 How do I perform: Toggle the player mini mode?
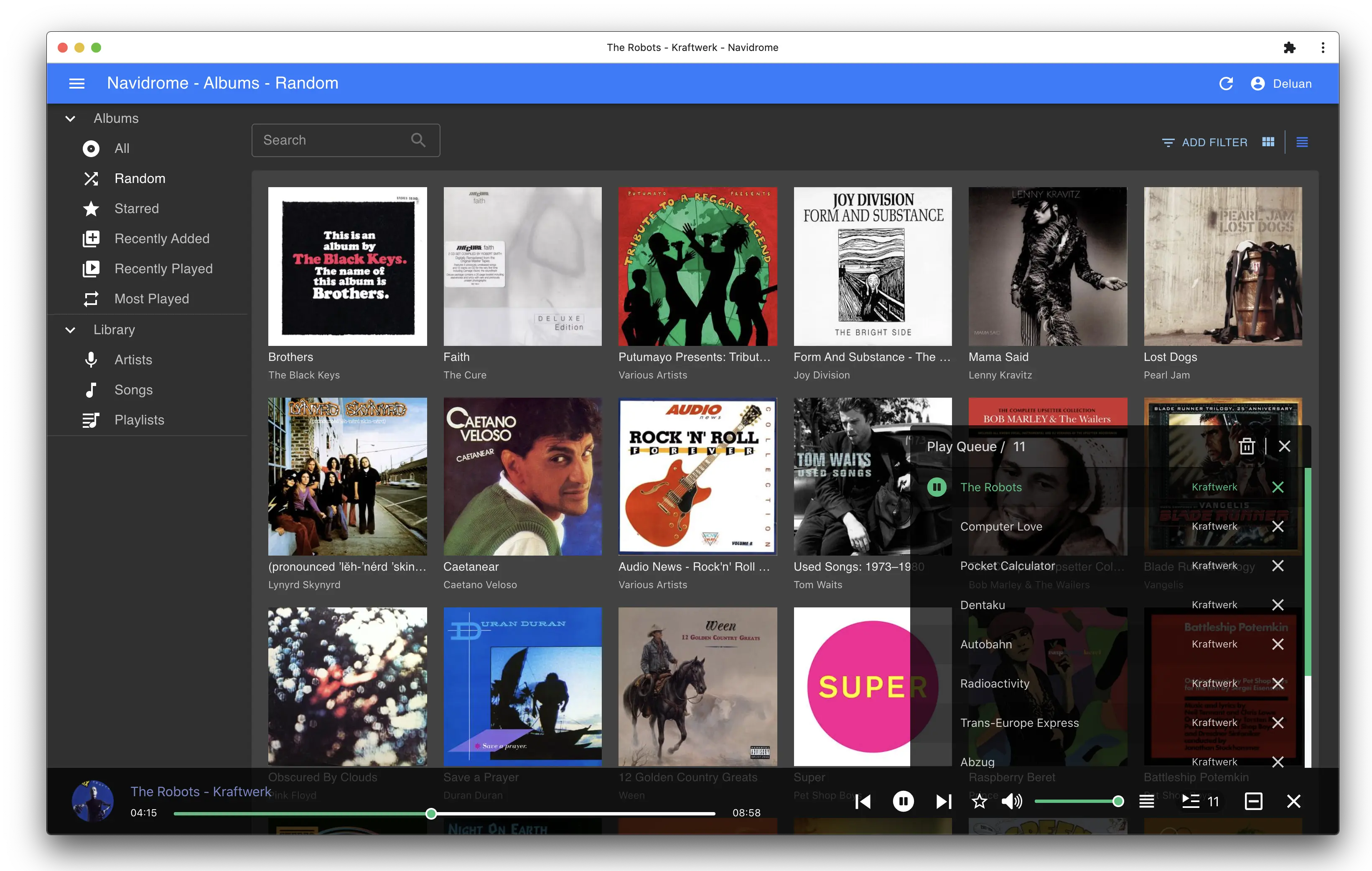[1253, 802]
